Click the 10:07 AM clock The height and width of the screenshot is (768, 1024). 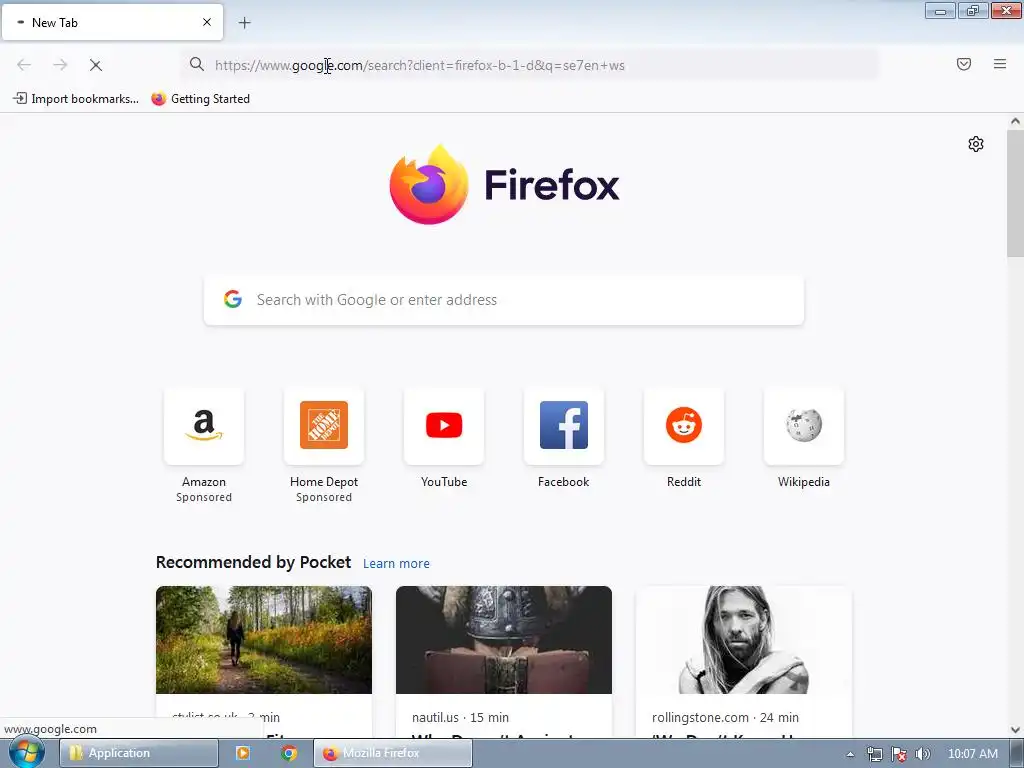coord(972,754)
